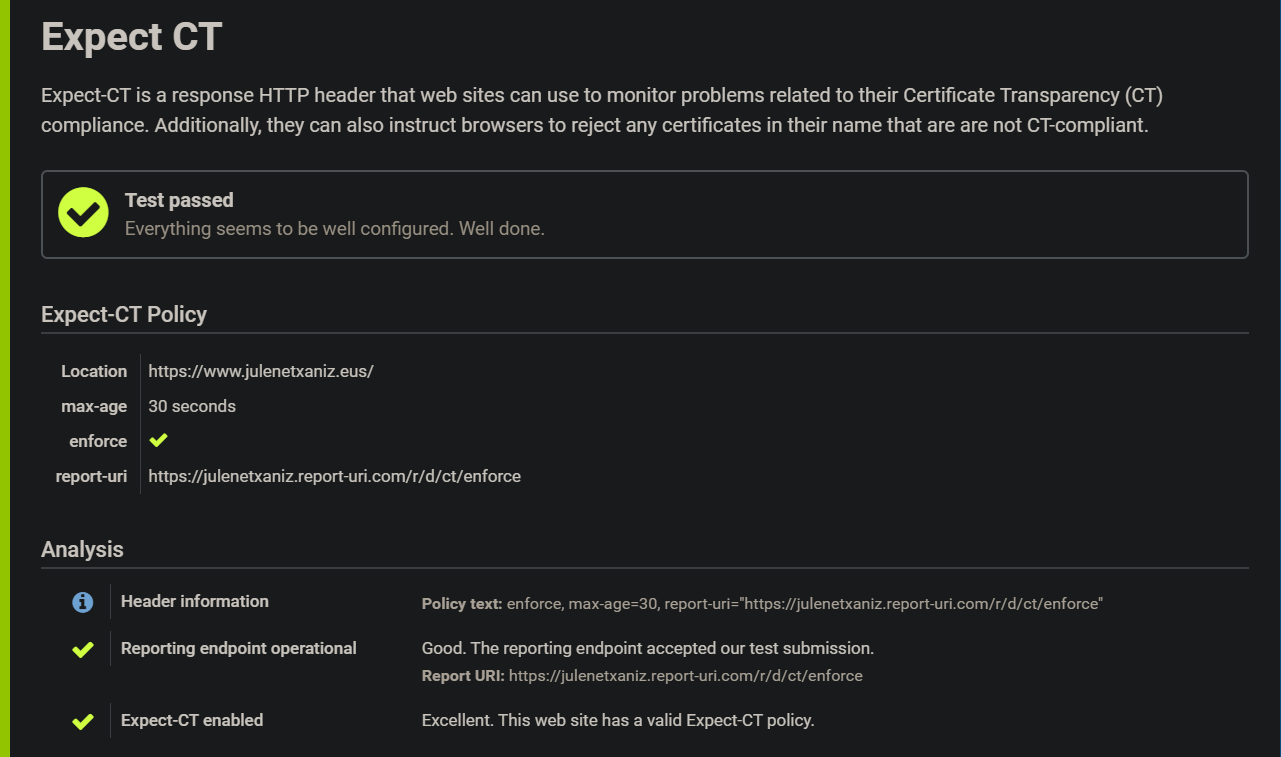Image resolution: width=1281 pixels, height=757 pixels.
Task: Click the Expect-CT Policy section heading
Action: (124, 314)
